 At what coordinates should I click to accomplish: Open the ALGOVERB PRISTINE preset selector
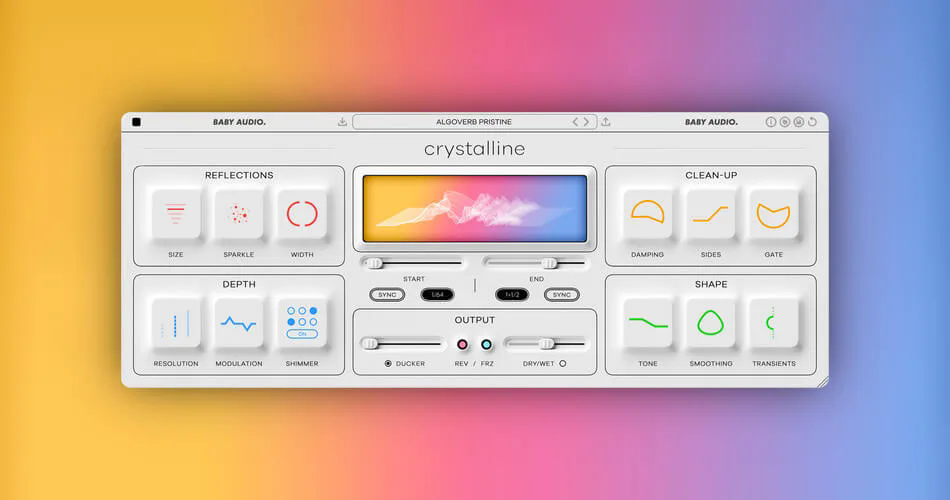(x=474, y=122)
